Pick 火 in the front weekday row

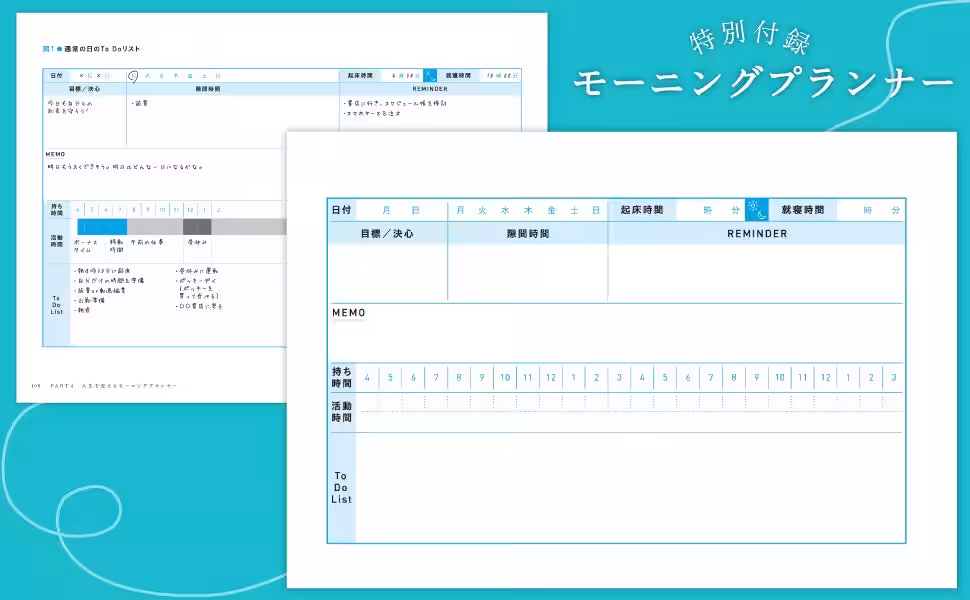pos(483,210)
